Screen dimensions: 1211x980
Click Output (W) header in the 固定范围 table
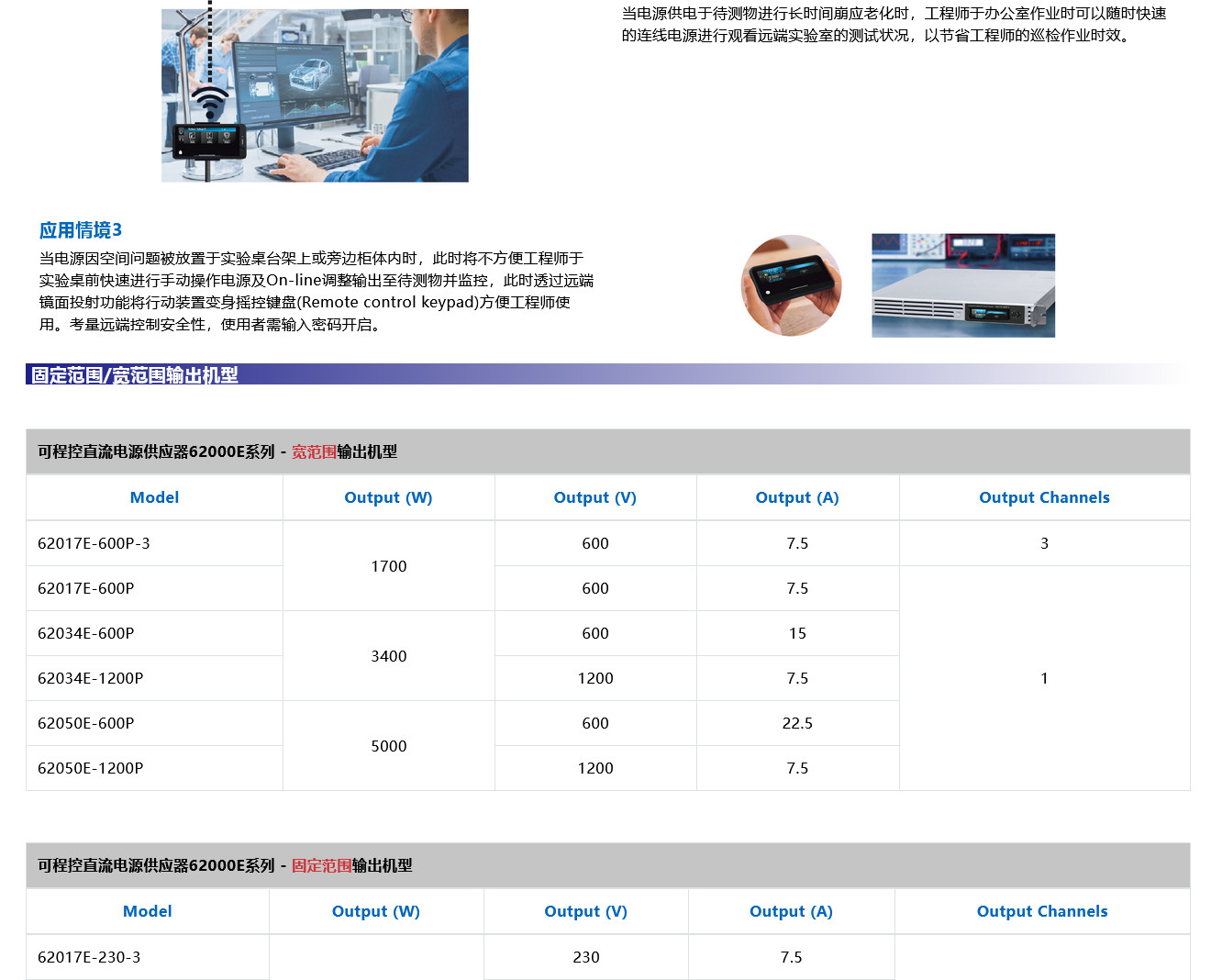(x=375, y=911)
